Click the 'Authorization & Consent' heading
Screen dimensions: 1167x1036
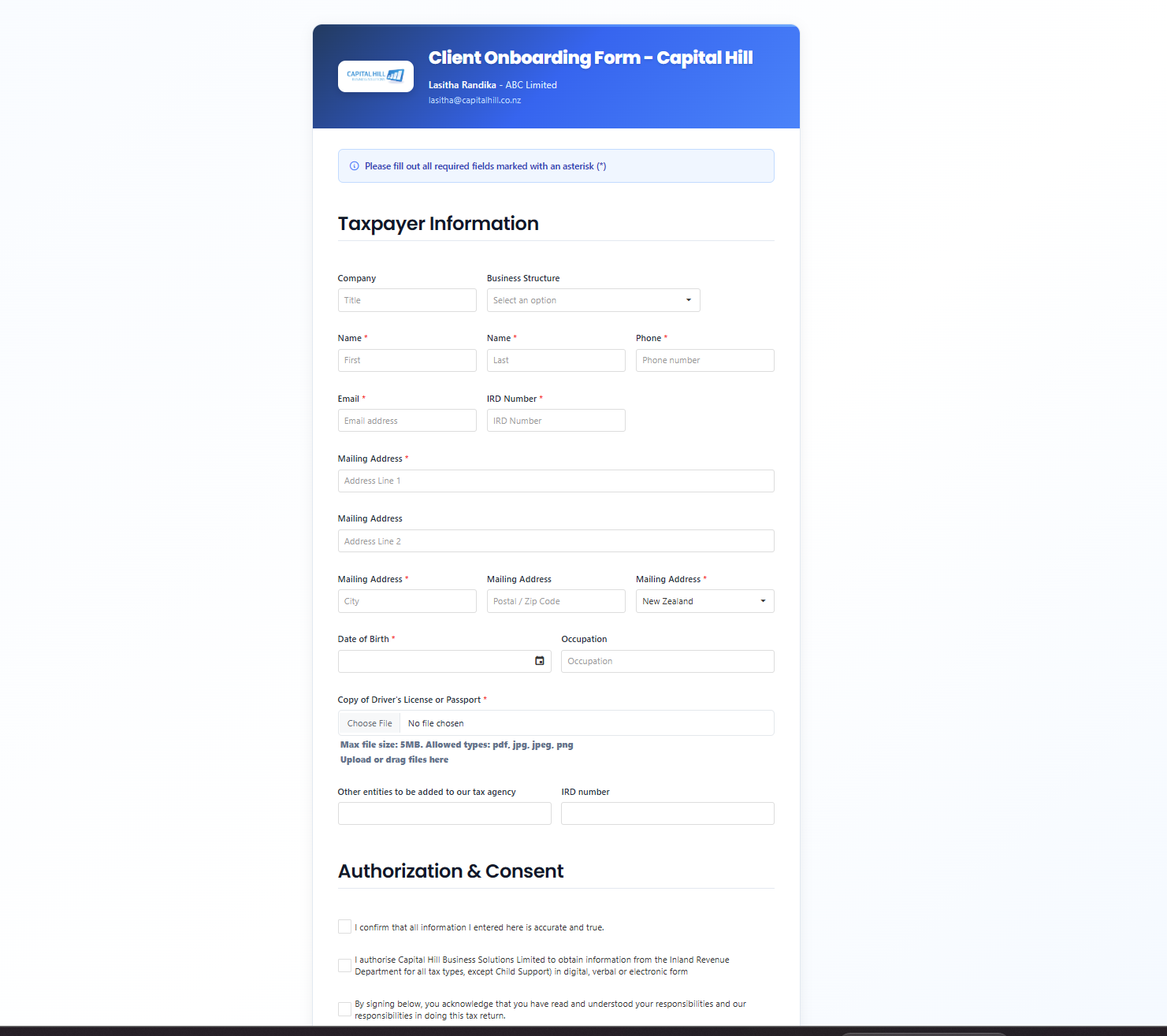(451, 871)
